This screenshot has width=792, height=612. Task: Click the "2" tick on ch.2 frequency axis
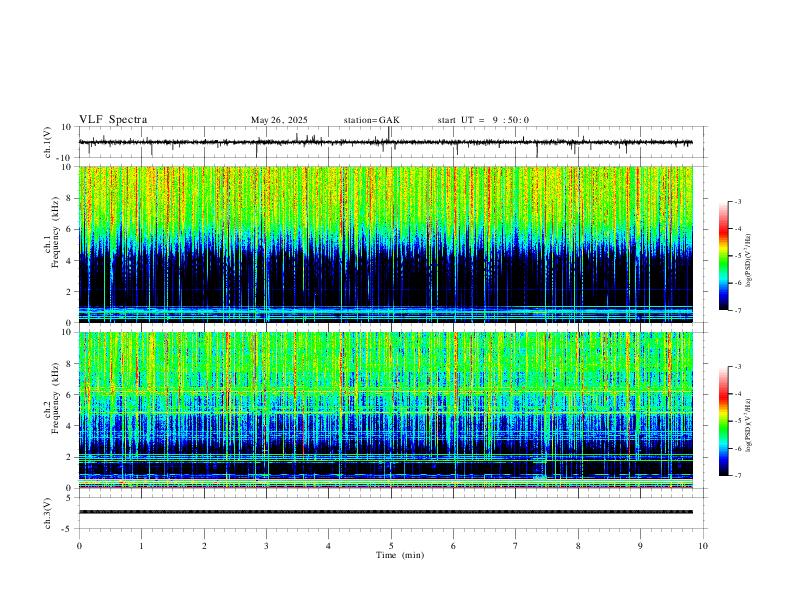(x=70, y=457)
